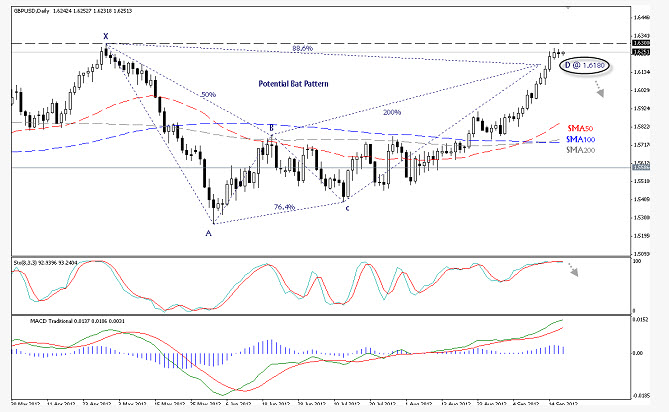
Task: Click the '88.6%' retracement label
Action: 303,49
